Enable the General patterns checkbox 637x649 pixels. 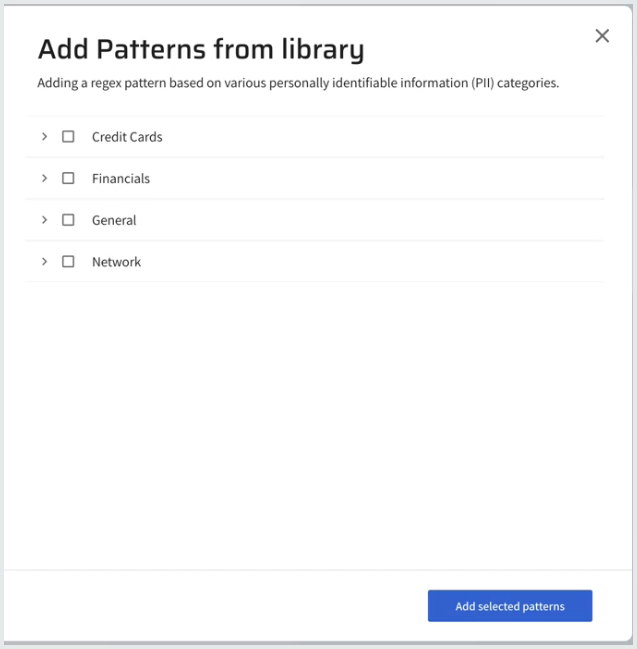68,220
